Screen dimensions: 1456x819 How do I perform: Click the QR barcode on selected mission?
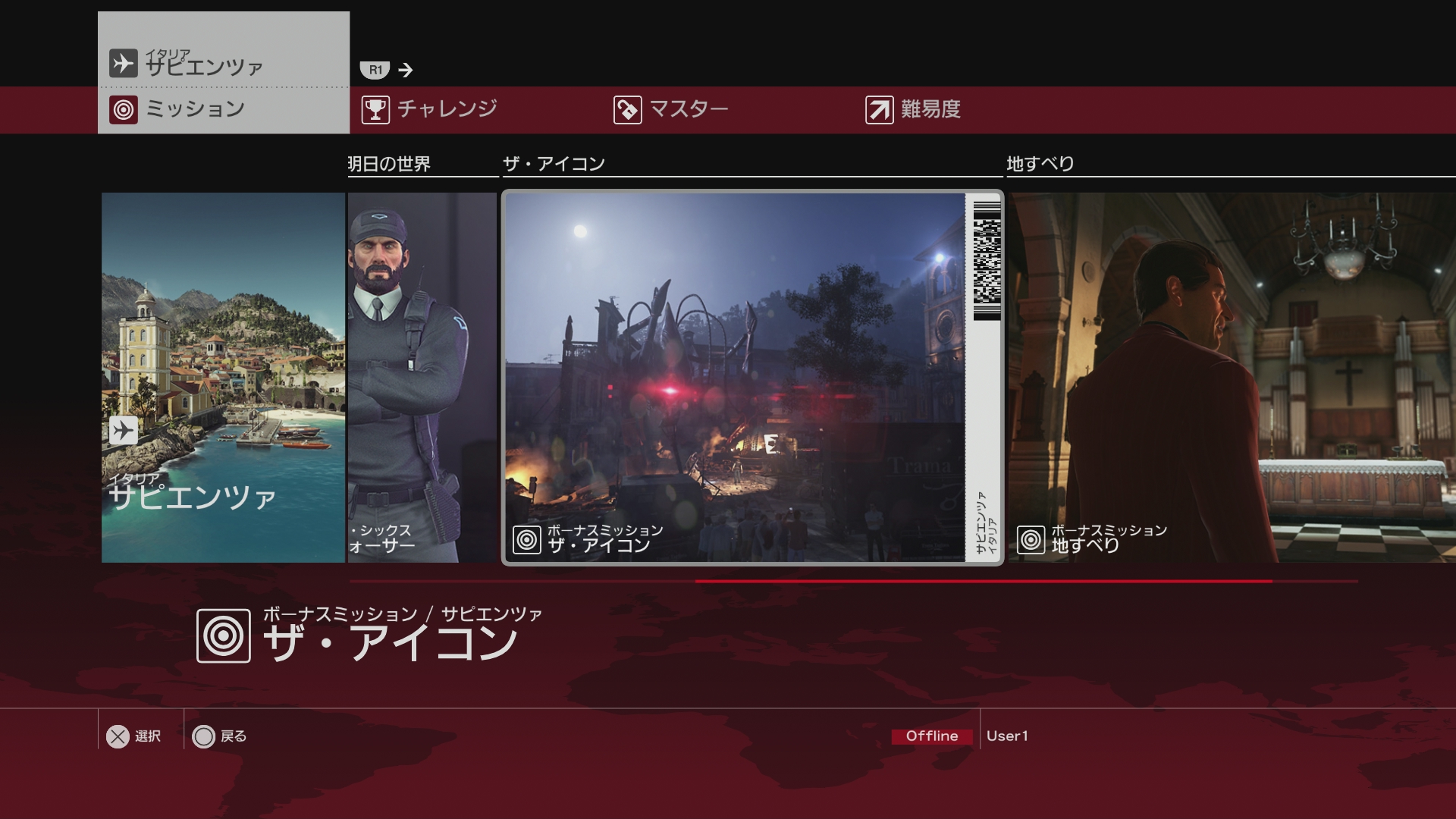pyautogui.click(x=987, y=260)
